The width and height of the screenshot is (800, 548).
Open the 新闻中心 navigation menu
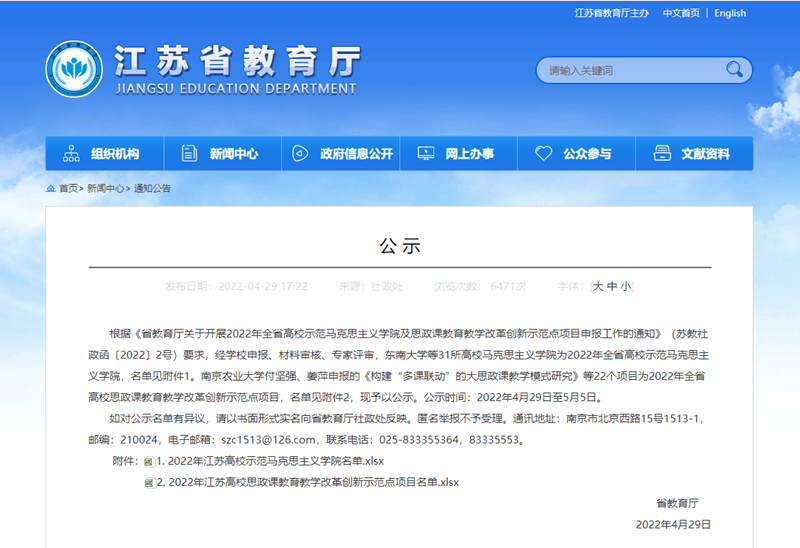coord(222,153)
